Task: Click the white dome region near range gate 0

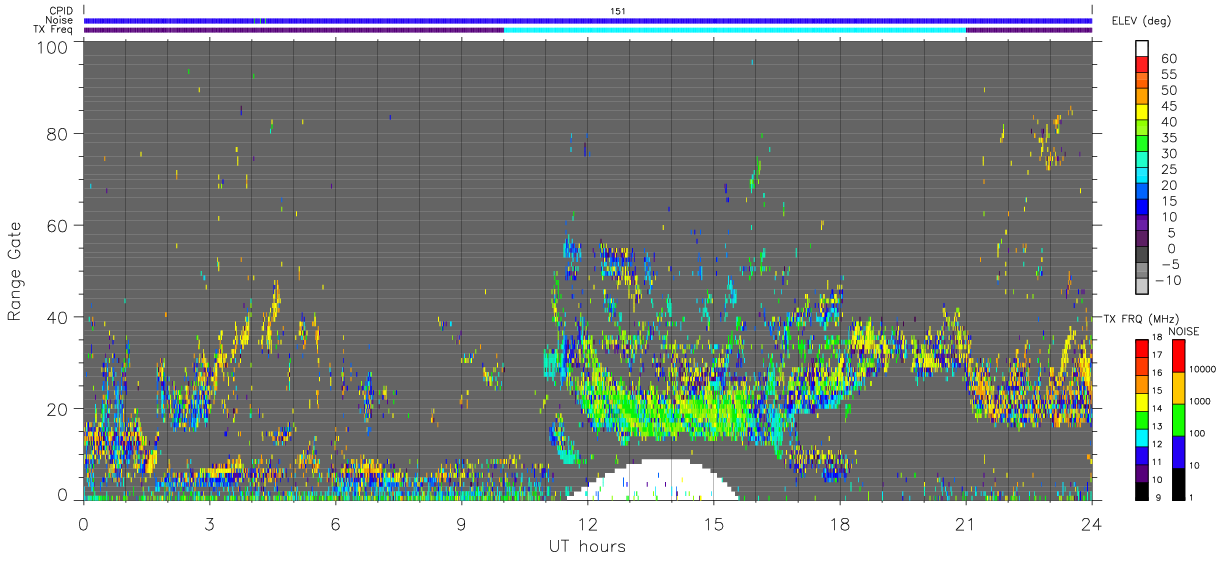Action: click(x=654, y=482)
